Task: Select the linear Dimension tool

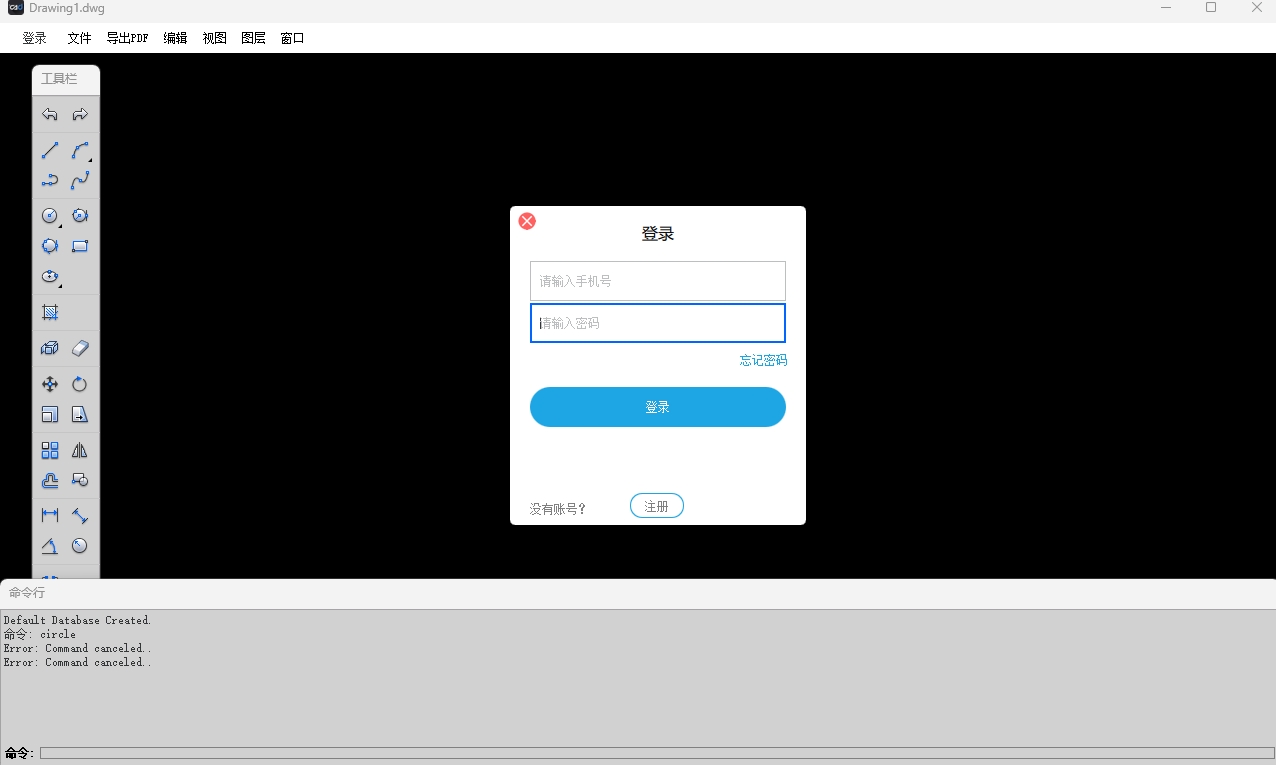Action: tap(49, 514)
